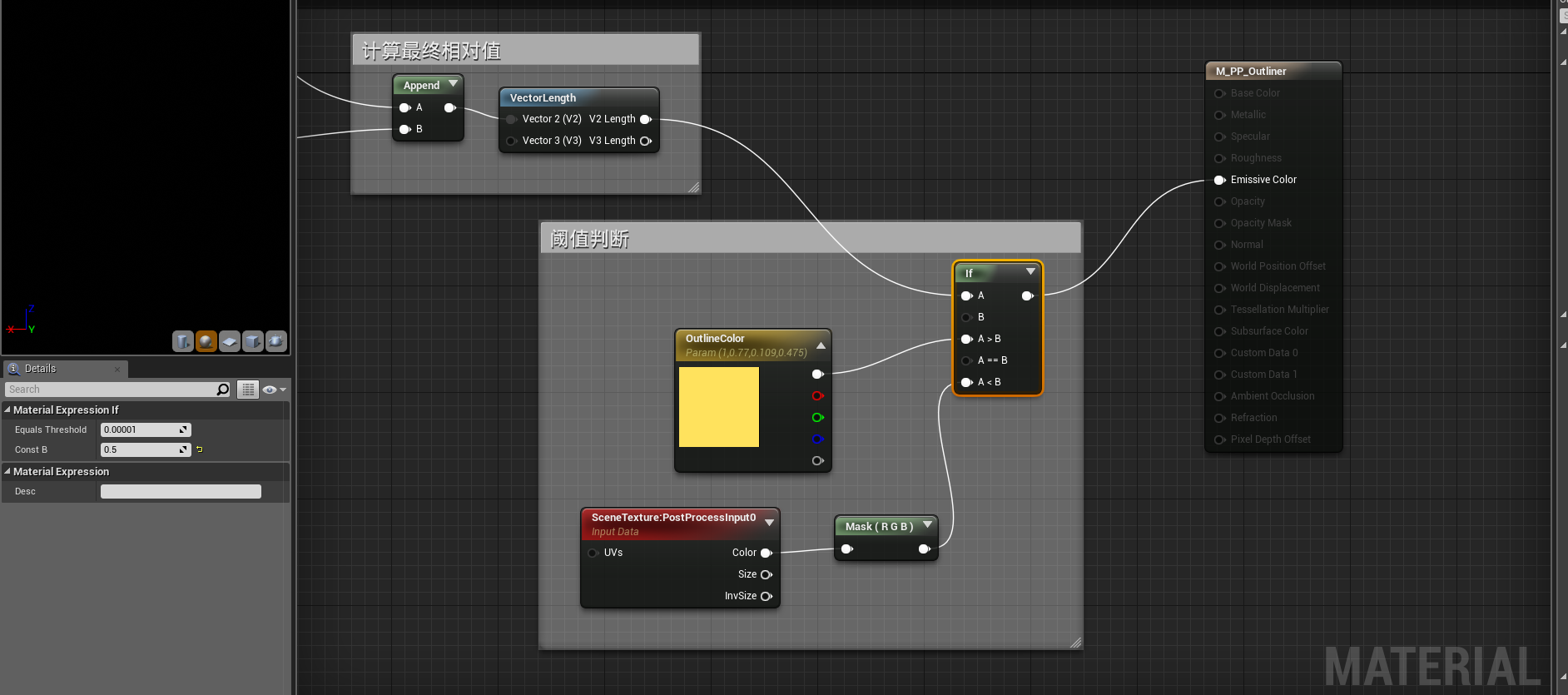The image size is (1568, 695).
Task: Select the sphere preview shape icon
Action: click(x=206, y=341)
